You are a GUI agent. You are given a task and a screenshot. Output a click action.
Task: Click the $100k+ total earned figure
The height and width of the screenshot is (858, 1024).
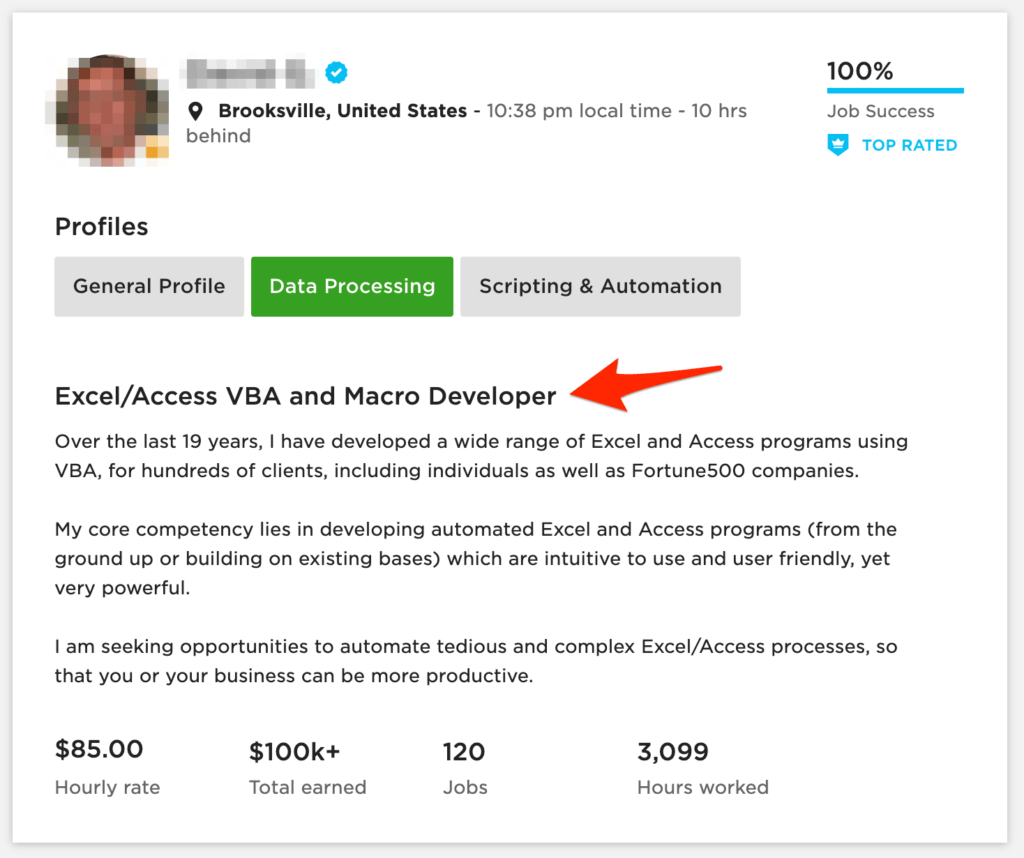click(x=295, y=752)
